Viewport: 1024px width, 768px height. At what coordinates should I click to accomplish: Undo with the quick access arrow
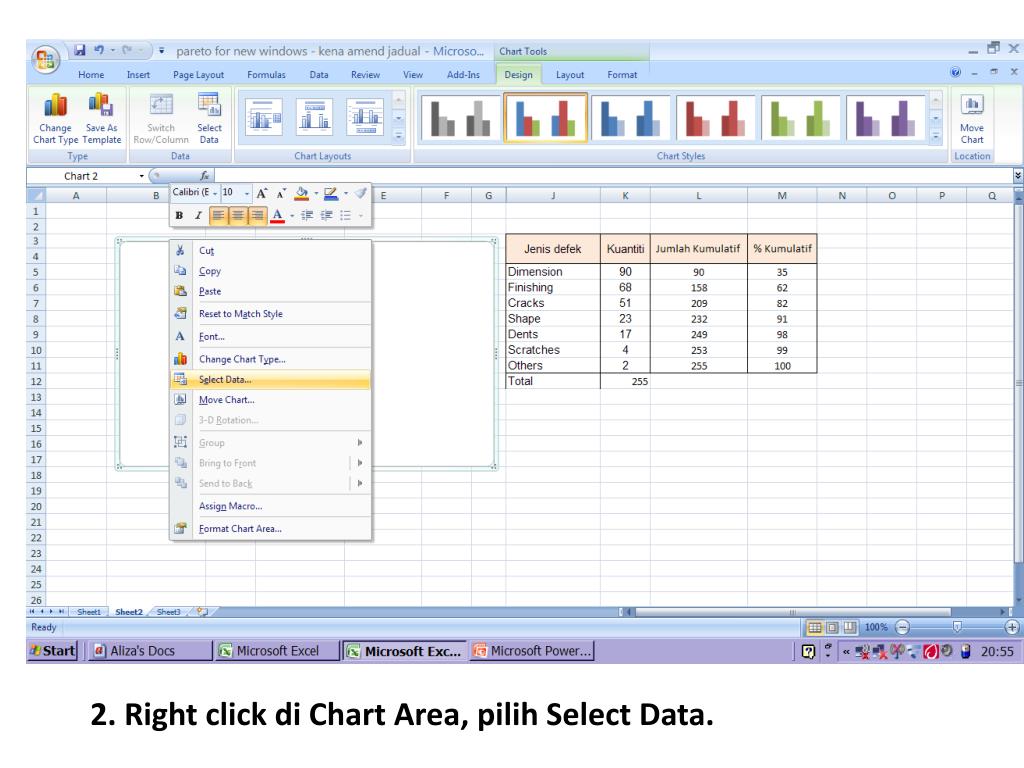tap(99, 50)
